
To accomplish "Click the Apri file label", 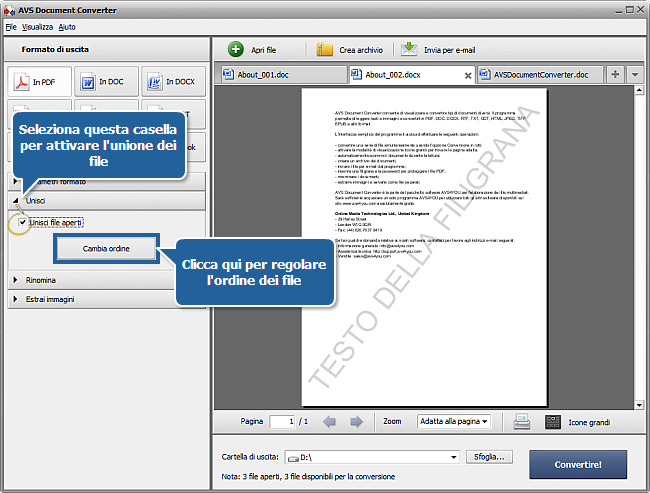I will pyautogui.click(x=263, y=50).
